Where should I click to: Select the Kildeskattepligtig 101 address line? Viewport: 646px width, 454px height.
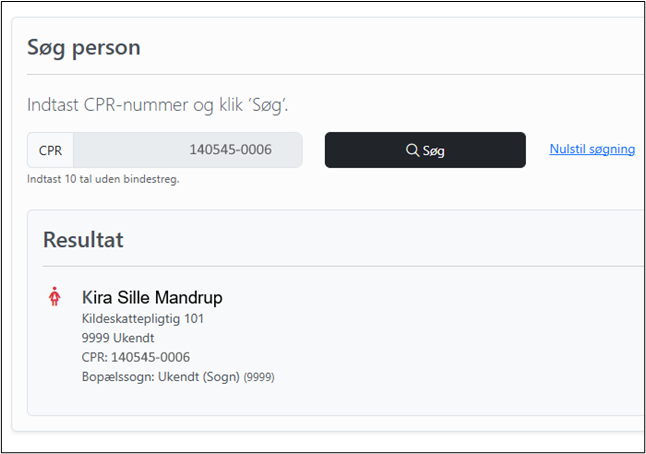click(143, 319)
